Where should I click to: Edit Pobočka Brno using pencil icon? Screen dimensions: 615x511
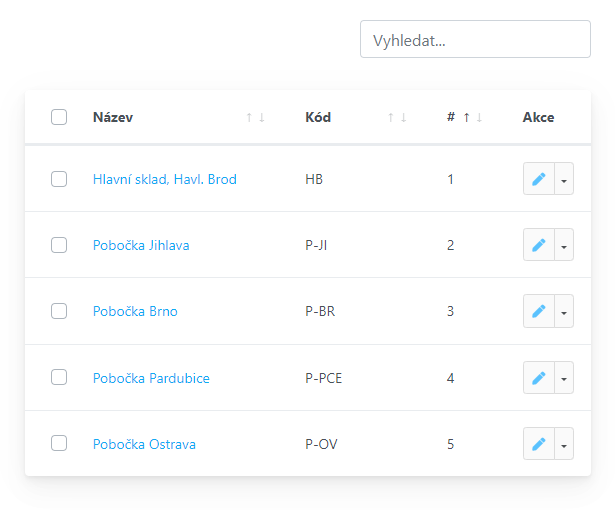click(x=539, y=311)
